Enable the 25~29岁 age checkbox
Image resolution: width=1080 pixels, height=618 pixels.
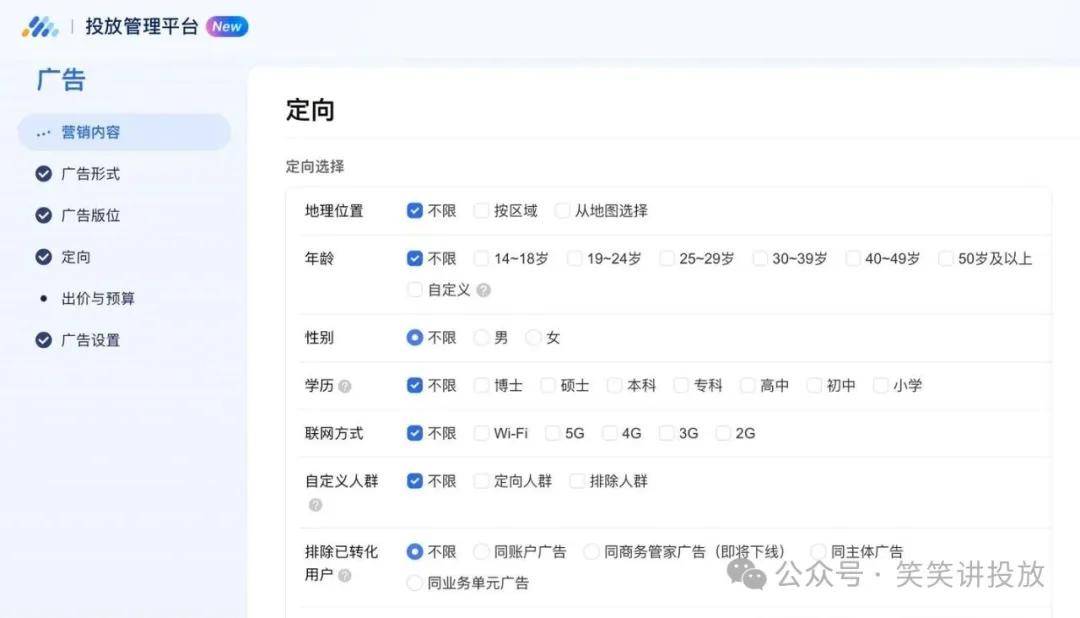coord(667,259)
